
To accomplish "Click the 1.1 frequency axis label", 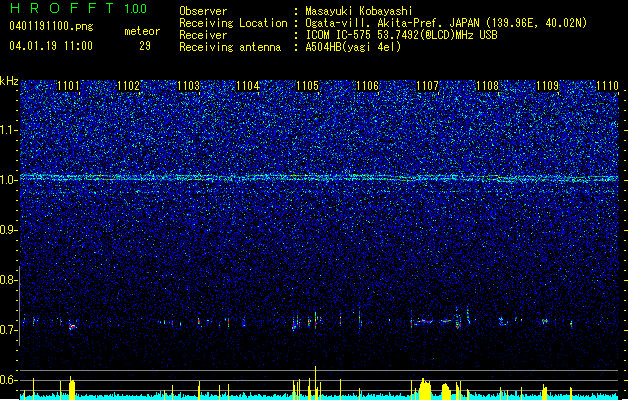I will click(8, 130).
